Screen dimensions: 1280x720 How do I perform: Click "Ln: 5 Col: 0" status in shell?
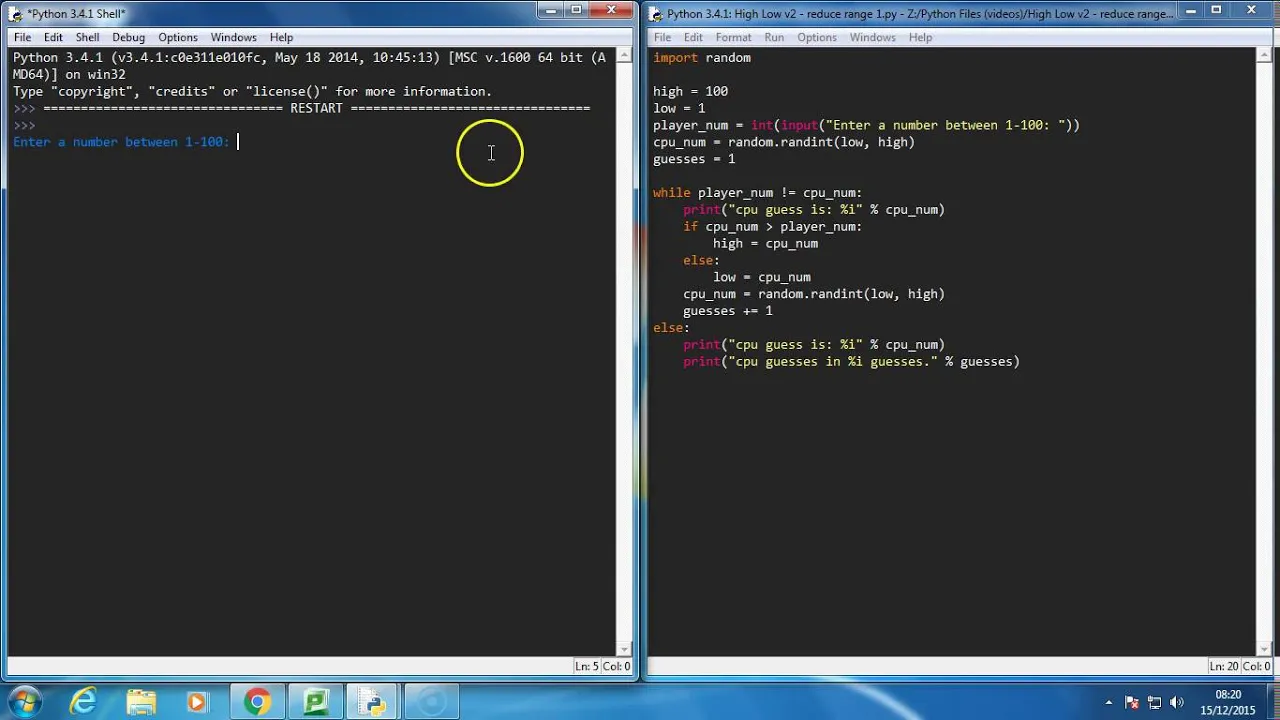tap(602, 666)
